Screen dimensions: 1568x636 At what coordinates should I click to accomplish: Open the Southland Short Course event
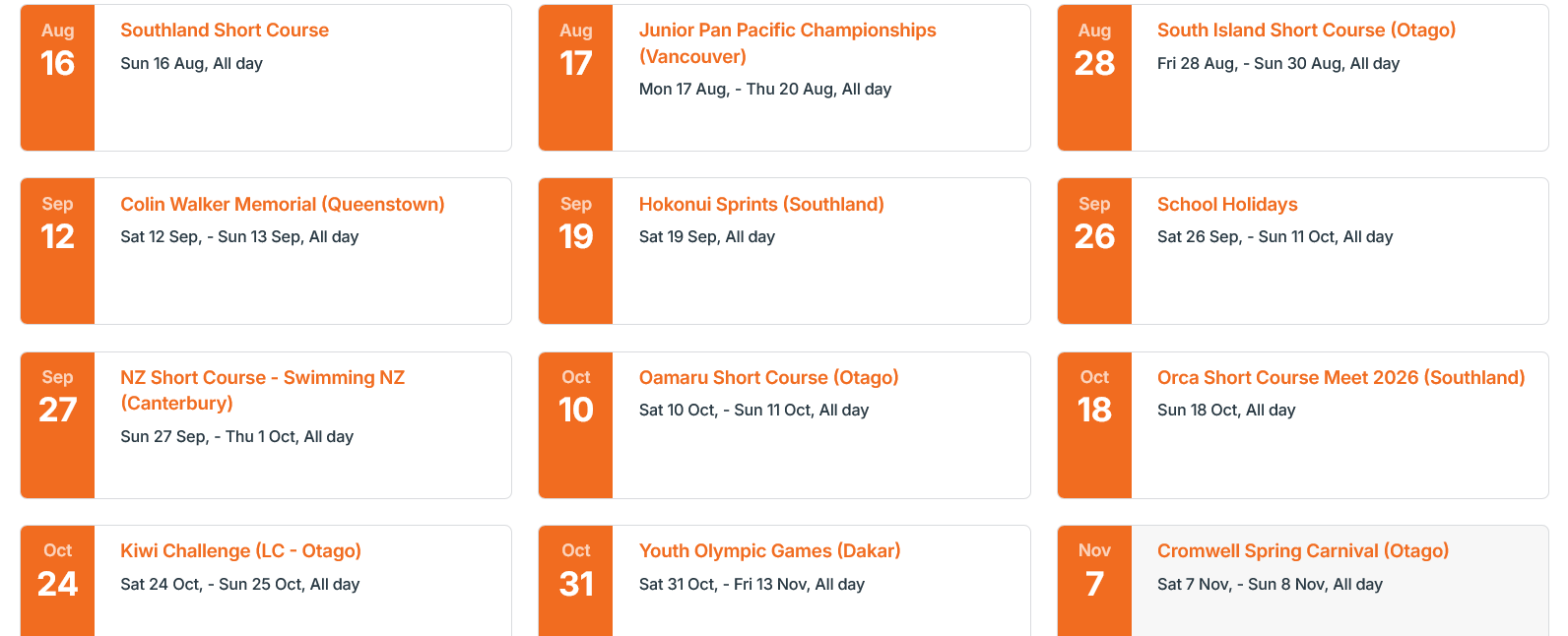coord(225,31)
